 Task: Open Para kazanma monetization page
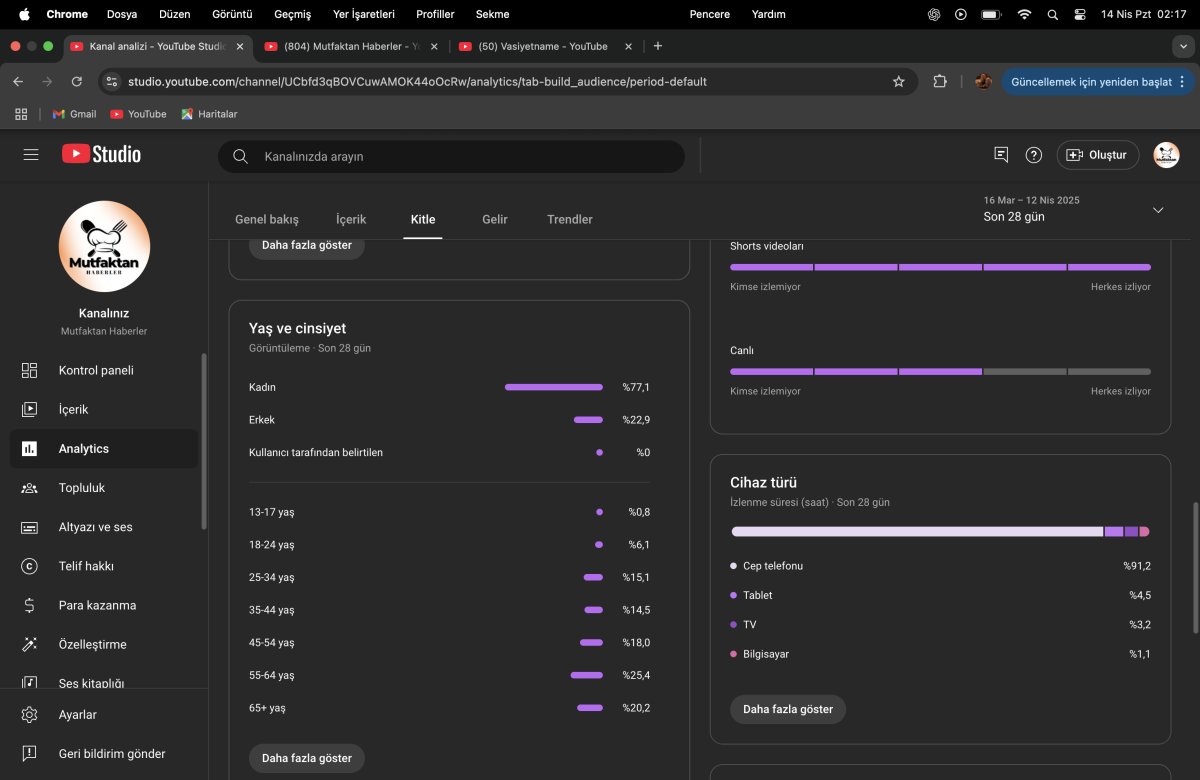[104, 605]
